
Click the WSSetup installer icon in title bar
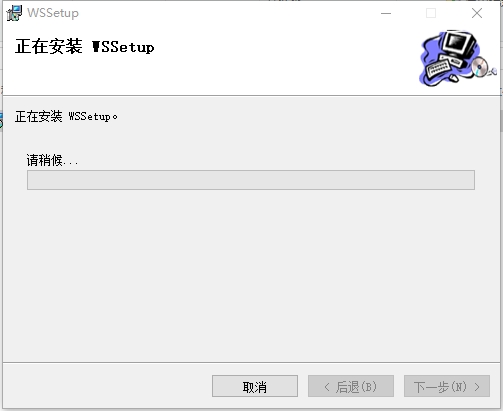(14, 13)
